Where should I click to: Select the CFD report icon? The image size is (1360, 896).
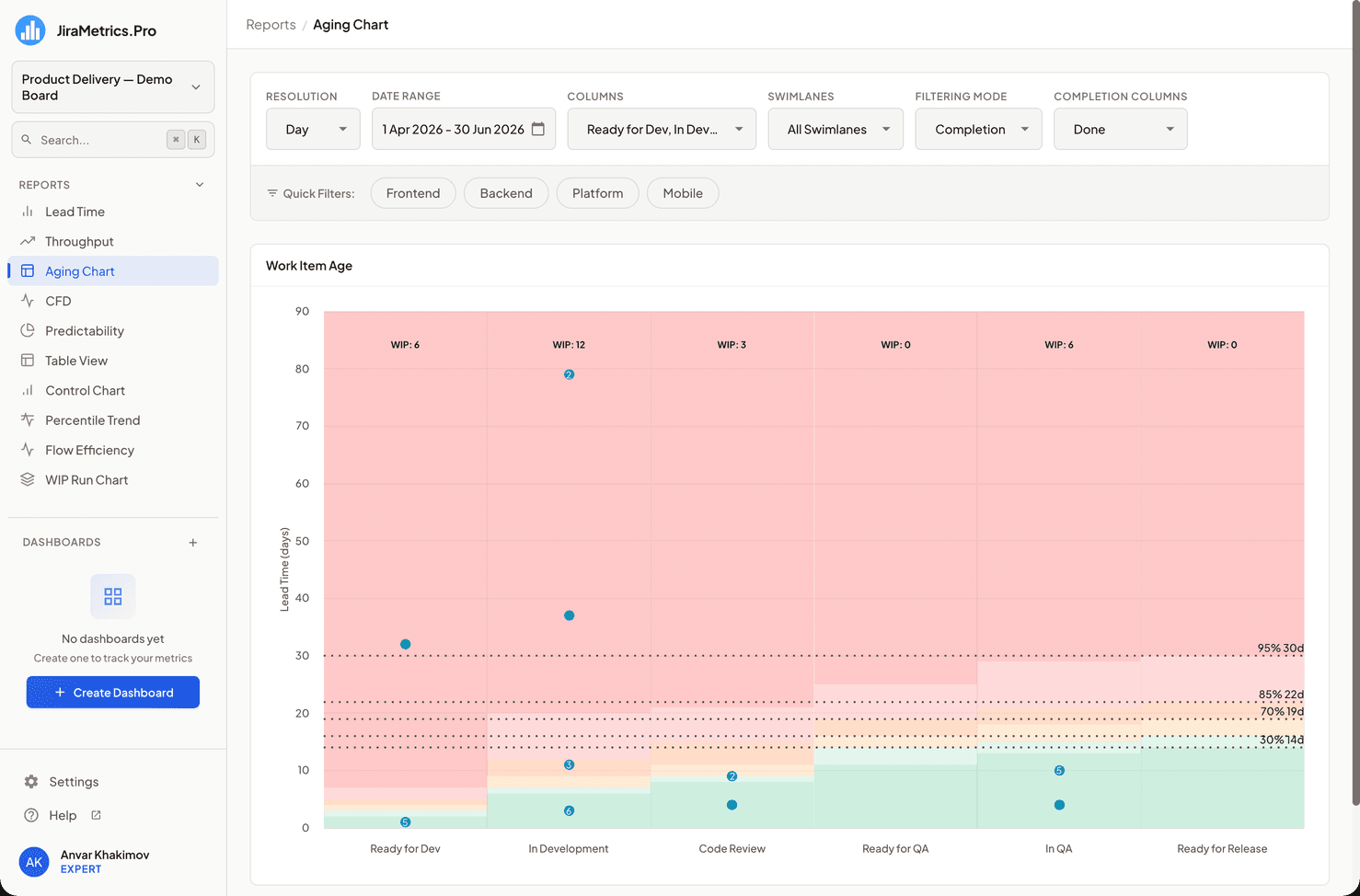pos(28,301)
